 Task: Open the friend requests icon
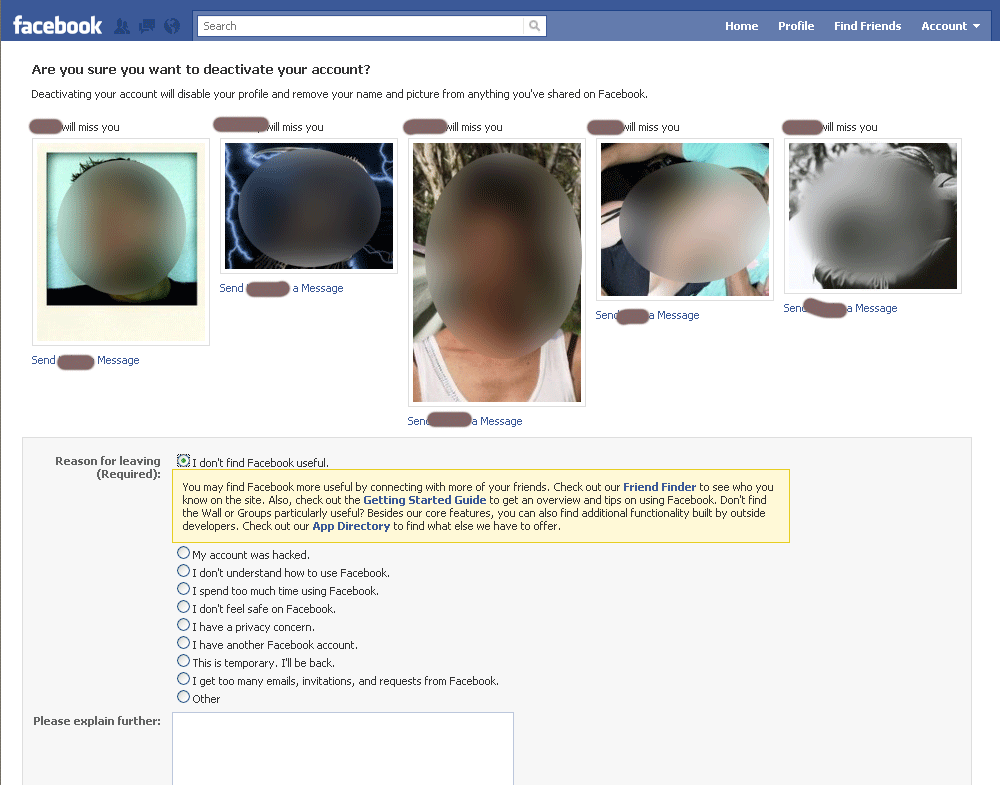(122, 26)
